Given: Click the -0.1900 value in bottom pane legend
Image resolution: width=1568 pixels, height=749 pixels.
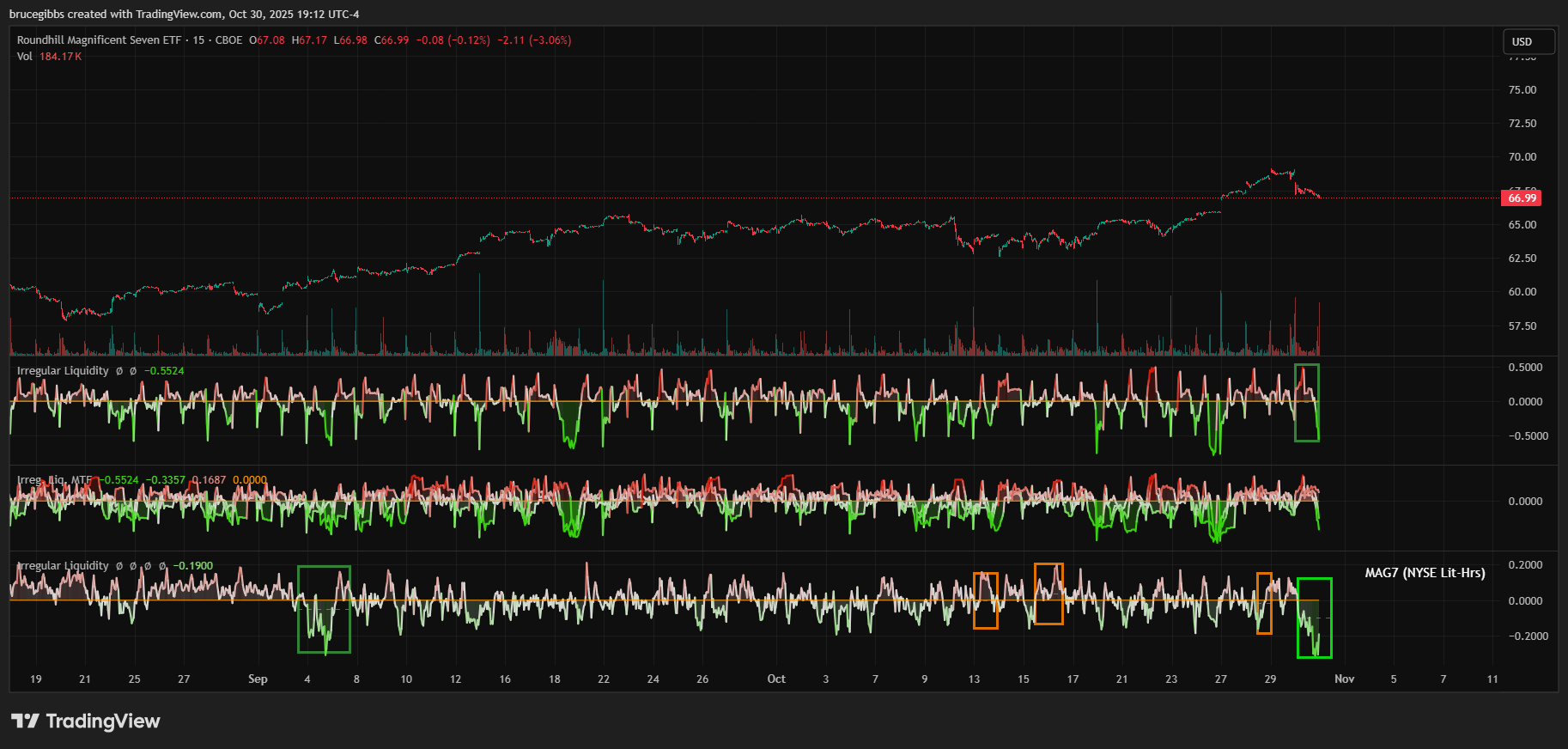Looking at the screenshot, I should [193, 566].
